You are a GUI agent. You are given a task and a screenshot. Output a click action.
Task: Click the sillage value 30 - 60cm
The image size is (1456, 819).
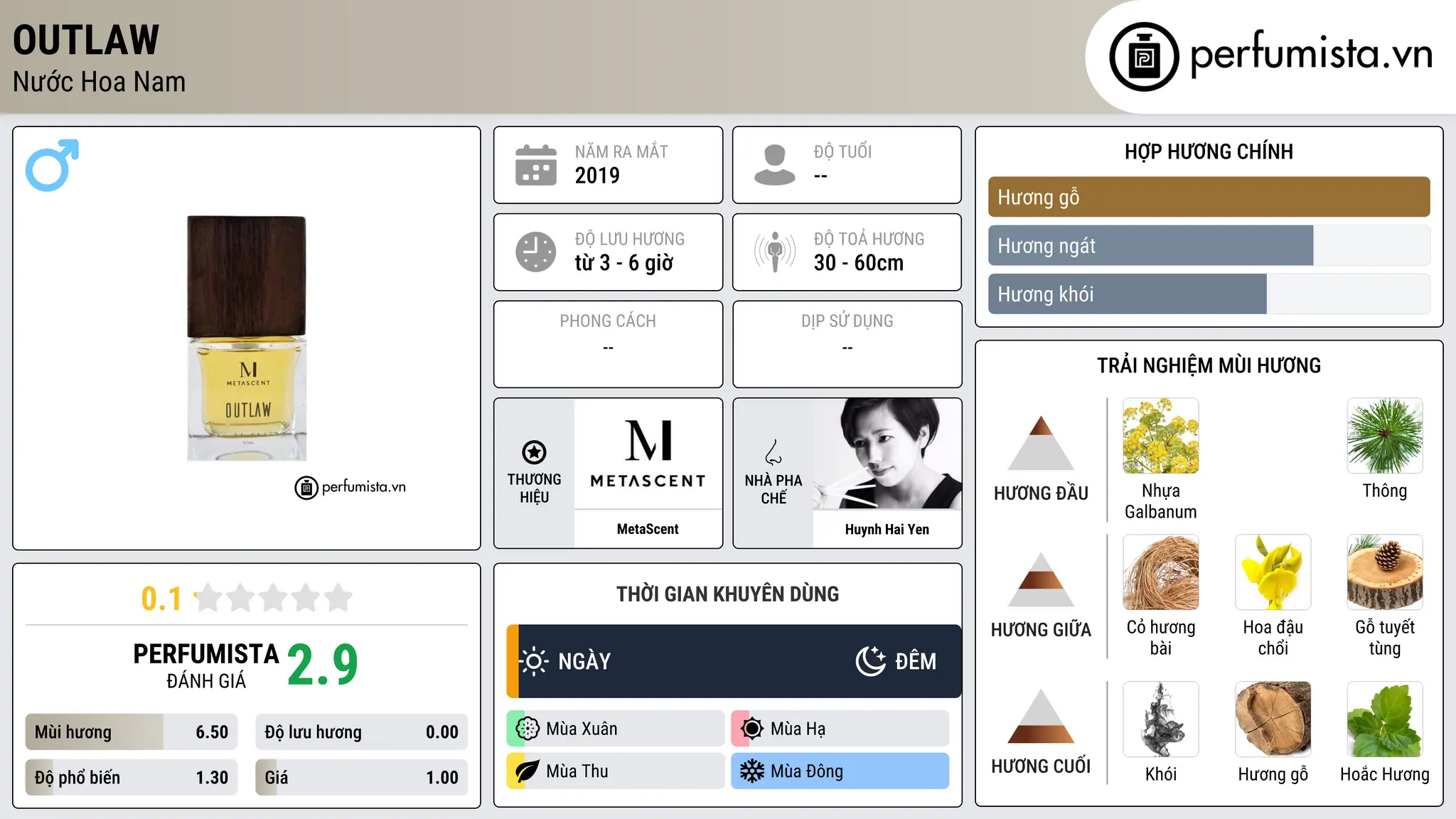coord(859,262)
